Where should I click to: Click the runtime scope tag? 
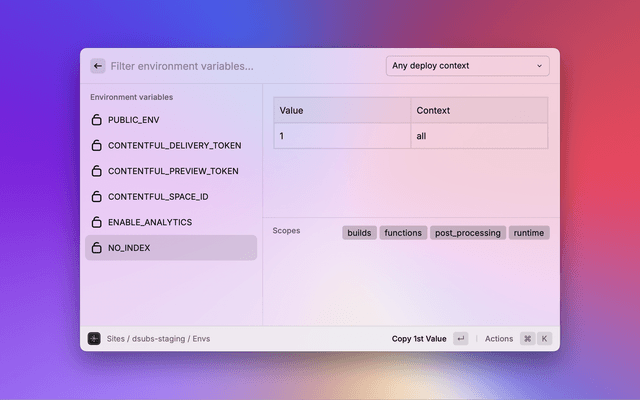529,233
